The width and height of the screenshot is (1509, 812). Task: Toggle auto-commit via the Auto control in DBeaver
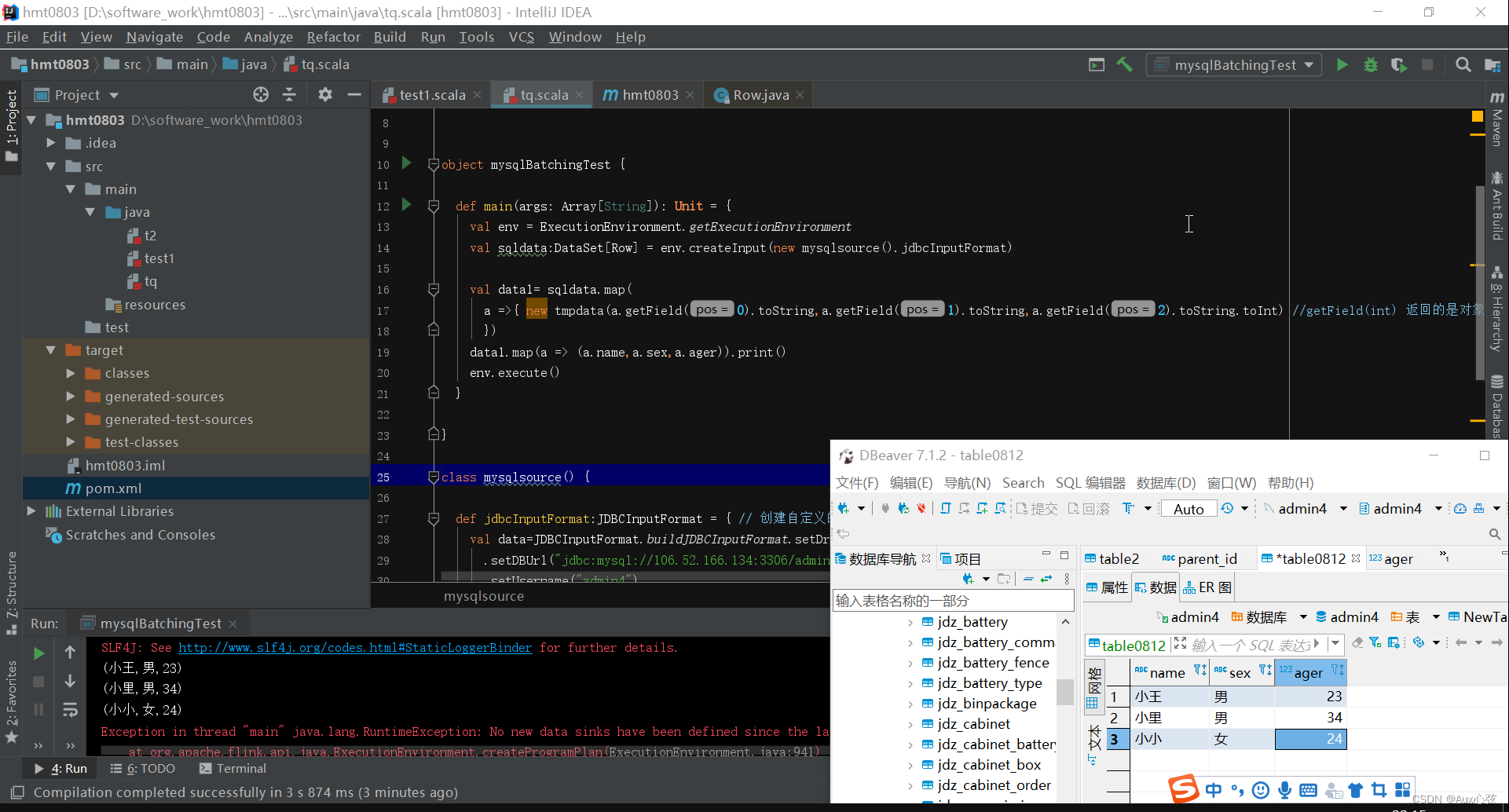click(x=1188, y=508)
